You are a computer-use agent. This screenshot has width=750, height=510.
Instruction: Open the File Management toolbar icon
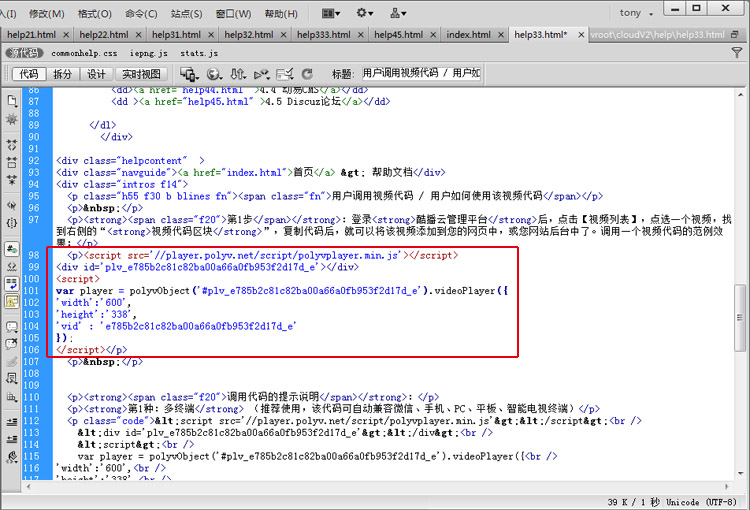pos(187,74)
